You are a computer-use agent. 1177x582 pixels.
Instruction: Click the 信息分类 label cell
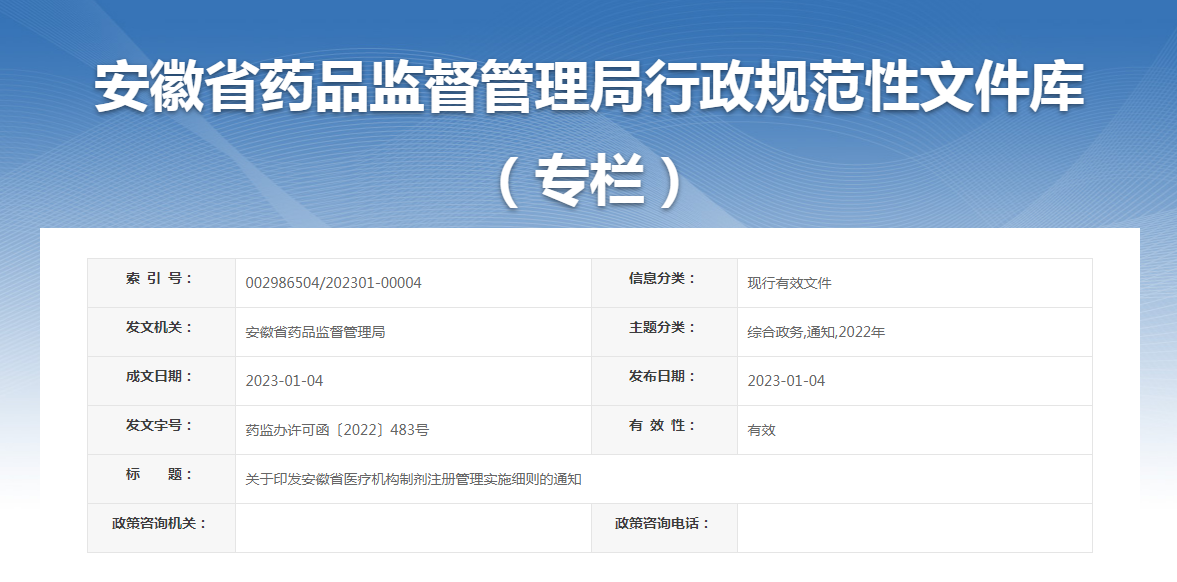[664, 283]
